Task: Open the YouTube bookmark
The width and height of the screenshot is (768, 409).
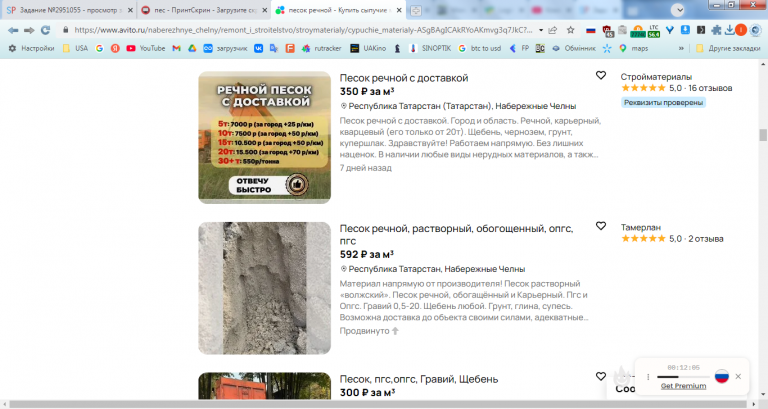Action: [x=146, y=48]
